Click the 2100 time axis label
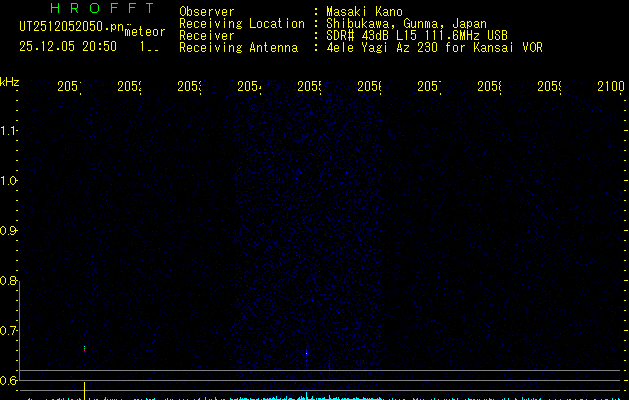The height and width of the screenshot is (400, 629). 611,86
